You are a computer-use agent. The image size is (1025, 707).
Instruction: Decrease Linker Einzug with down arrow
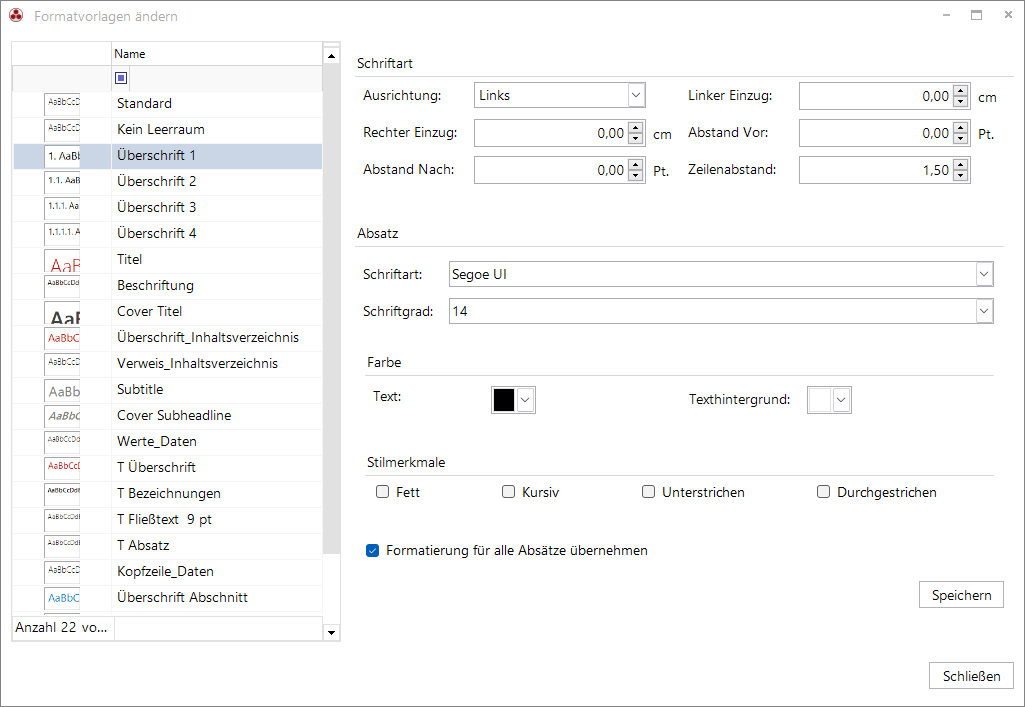[x=960, y=101]
